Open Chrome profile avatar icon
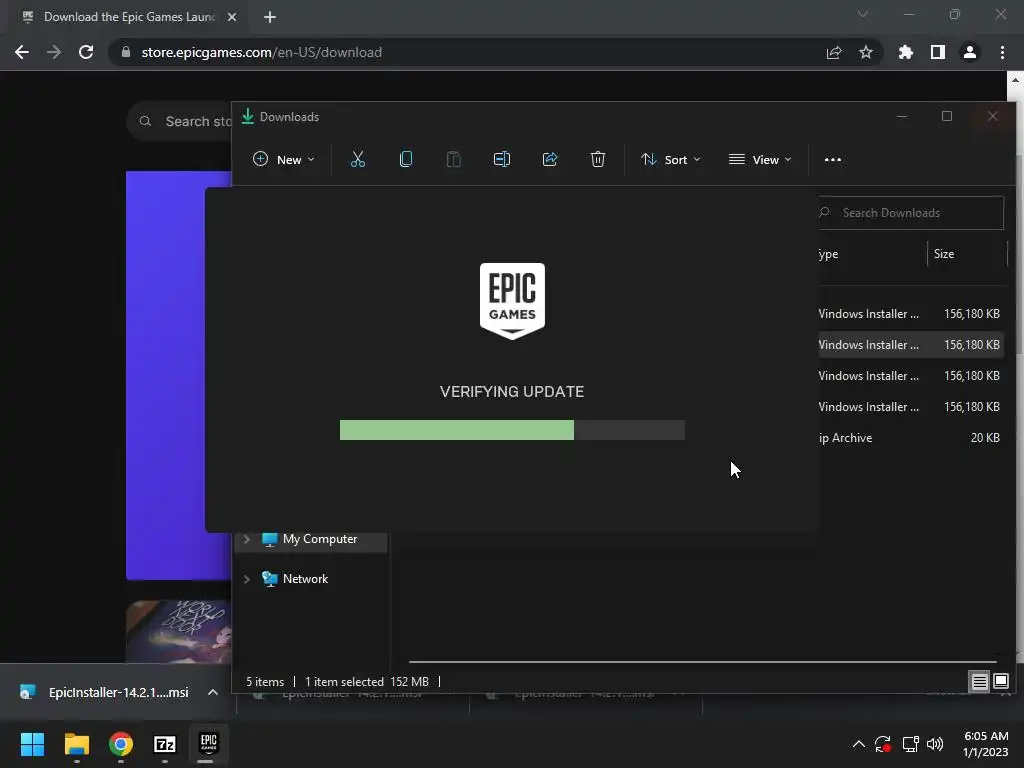The height and width of the screenshot is (768, 1024). click(970, 52)
